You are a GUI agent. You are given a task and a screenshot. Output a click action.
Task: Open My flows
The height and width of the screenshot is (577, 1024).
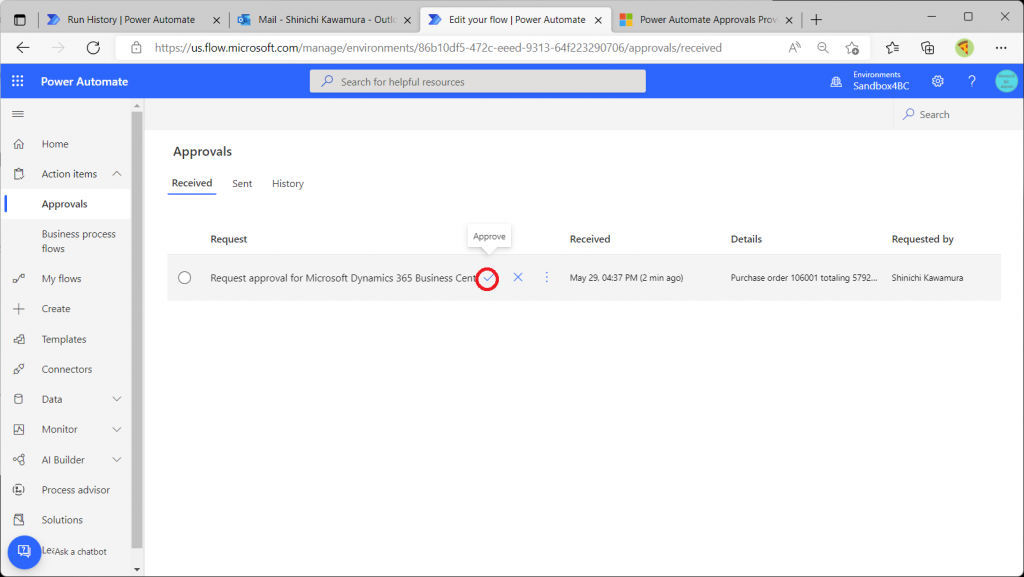click(x=61, y=279)
